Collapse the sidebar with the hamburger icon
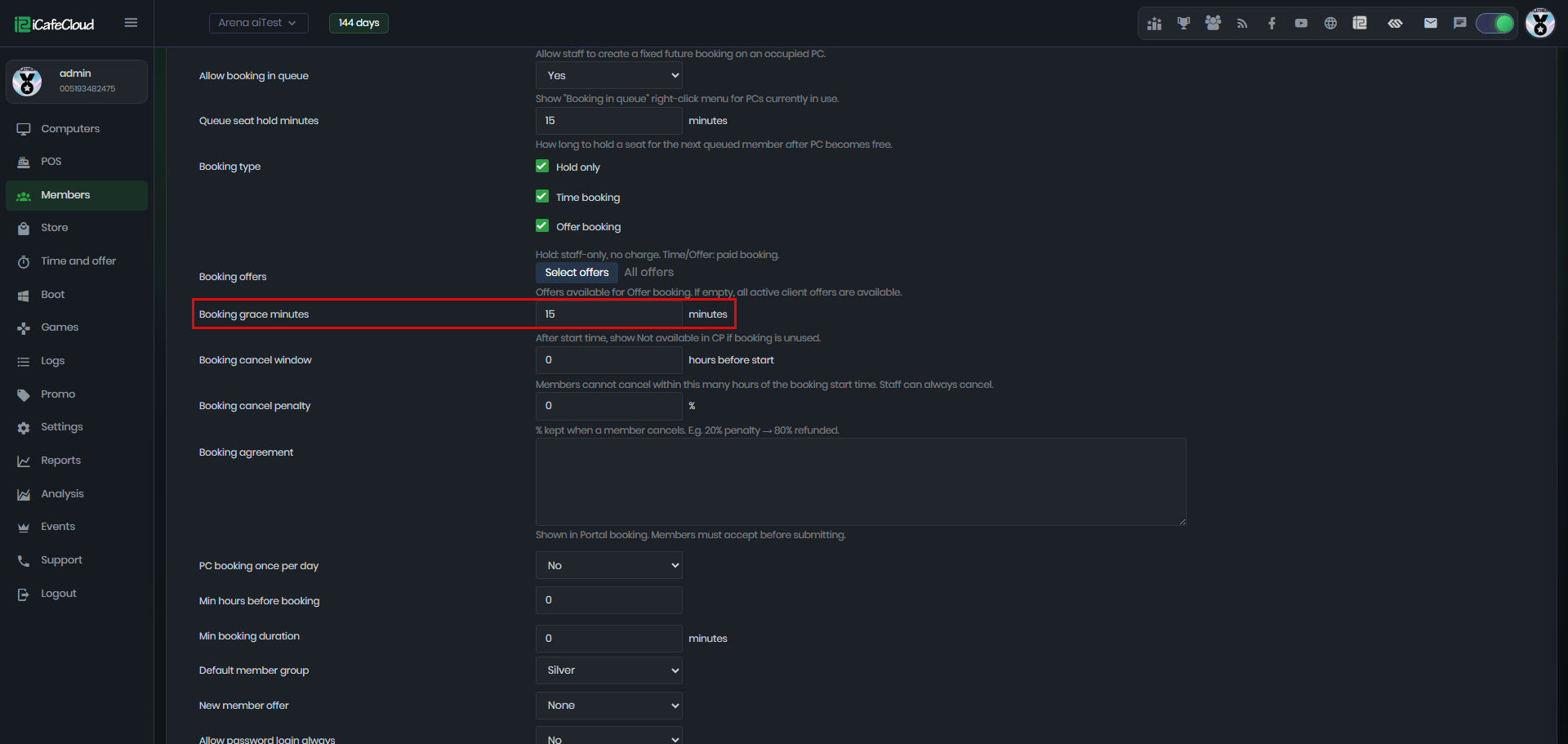1568x744 pixels. [x=131, y=23]
